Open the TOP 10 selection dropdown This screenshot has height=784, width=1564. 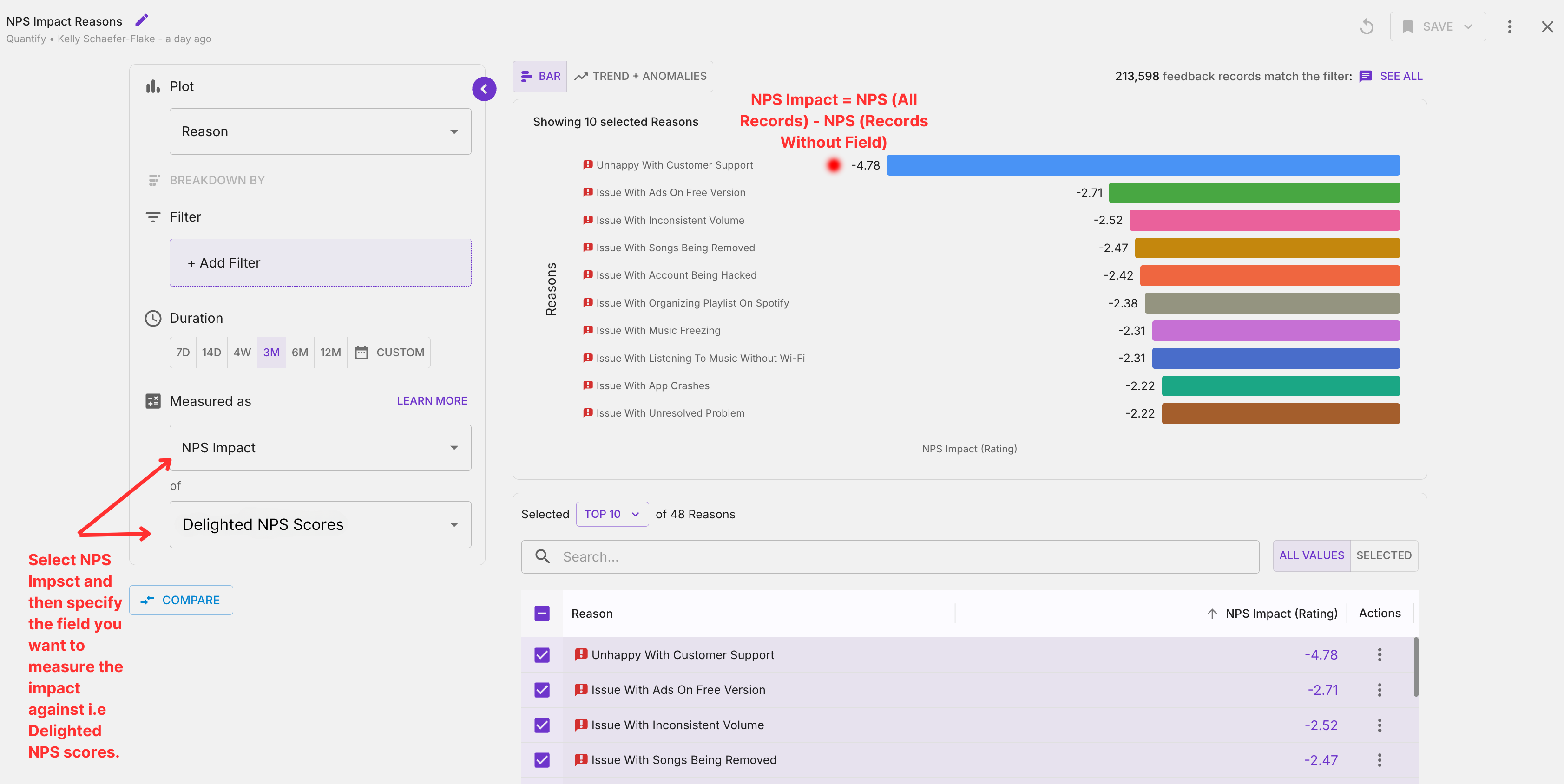pyautogui.click(x=611, y=514)
